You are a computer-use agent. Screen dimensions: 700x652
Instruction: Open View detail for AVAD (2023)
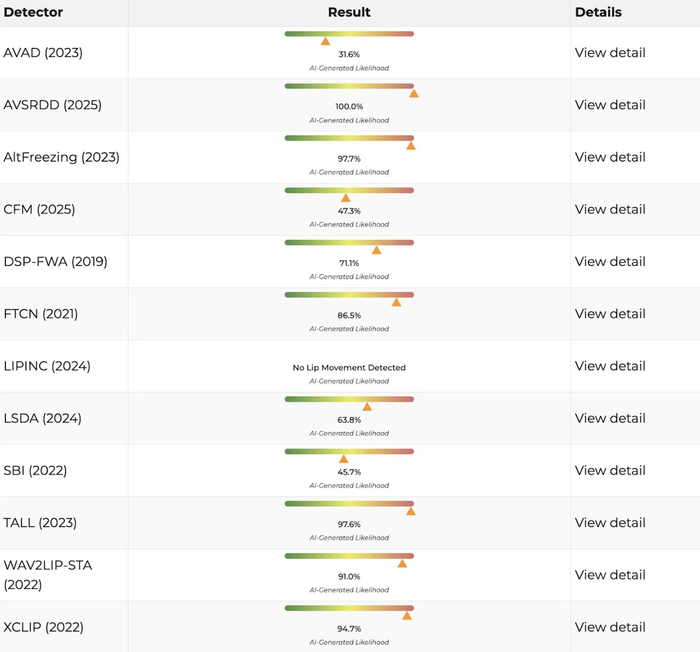[610, 52]
